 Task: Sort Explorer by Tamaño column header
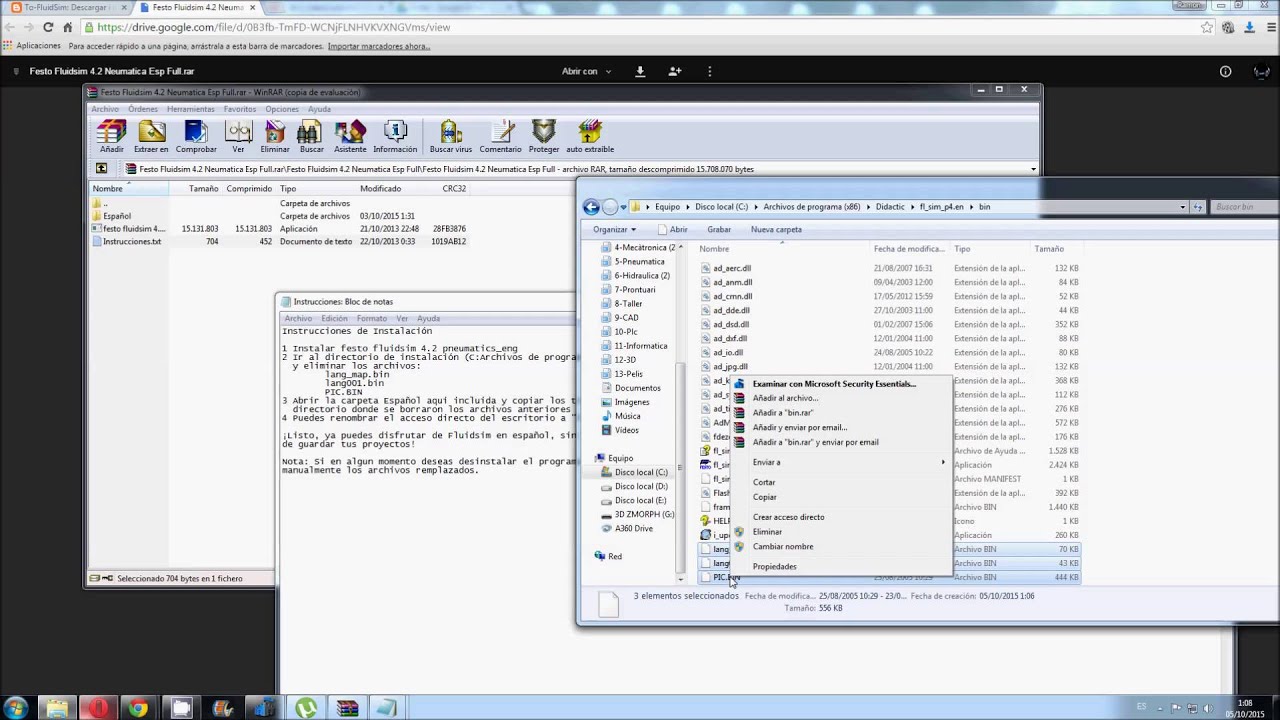[1049, 249]
